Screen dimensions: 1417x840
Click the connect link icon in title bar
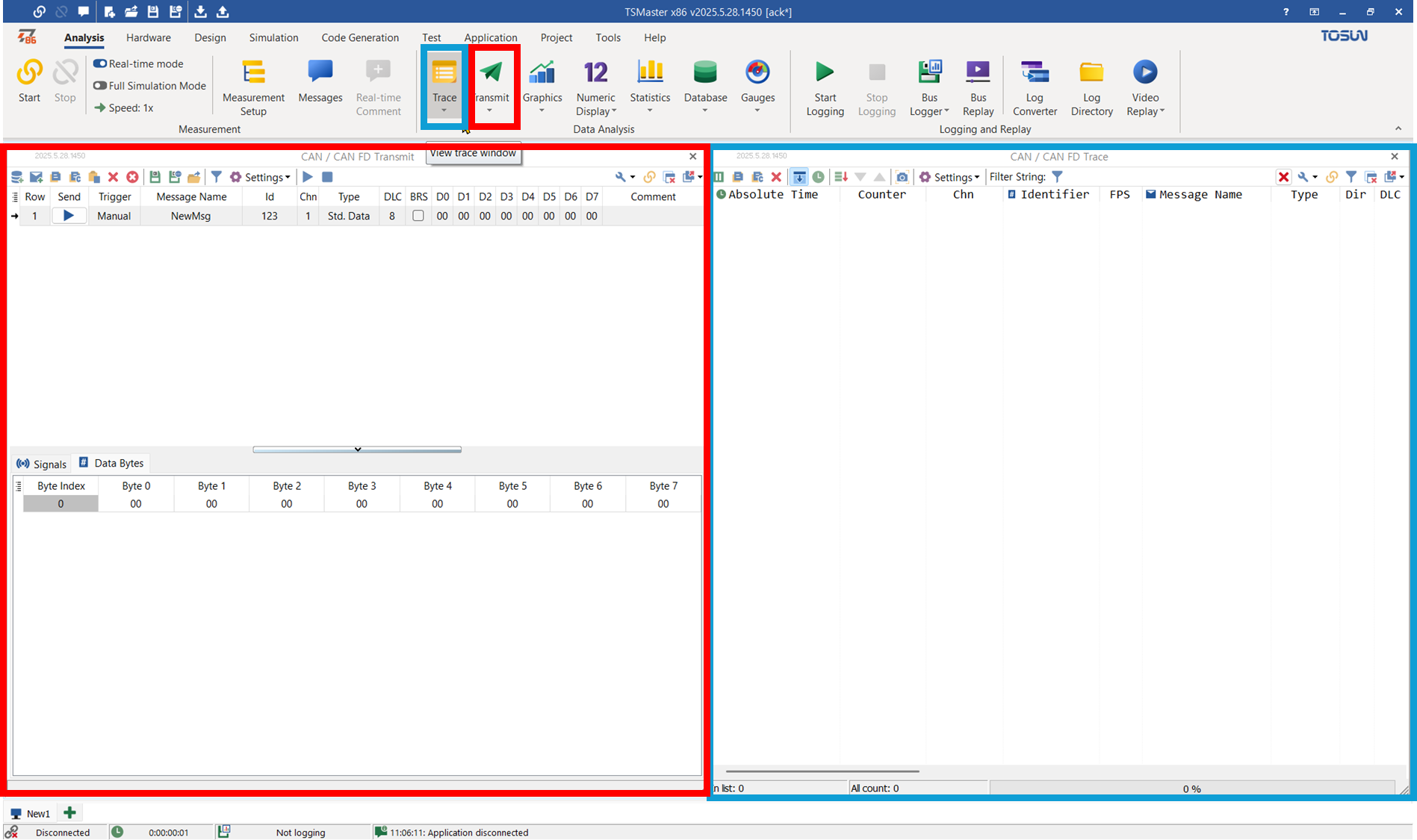coord(40,11)
